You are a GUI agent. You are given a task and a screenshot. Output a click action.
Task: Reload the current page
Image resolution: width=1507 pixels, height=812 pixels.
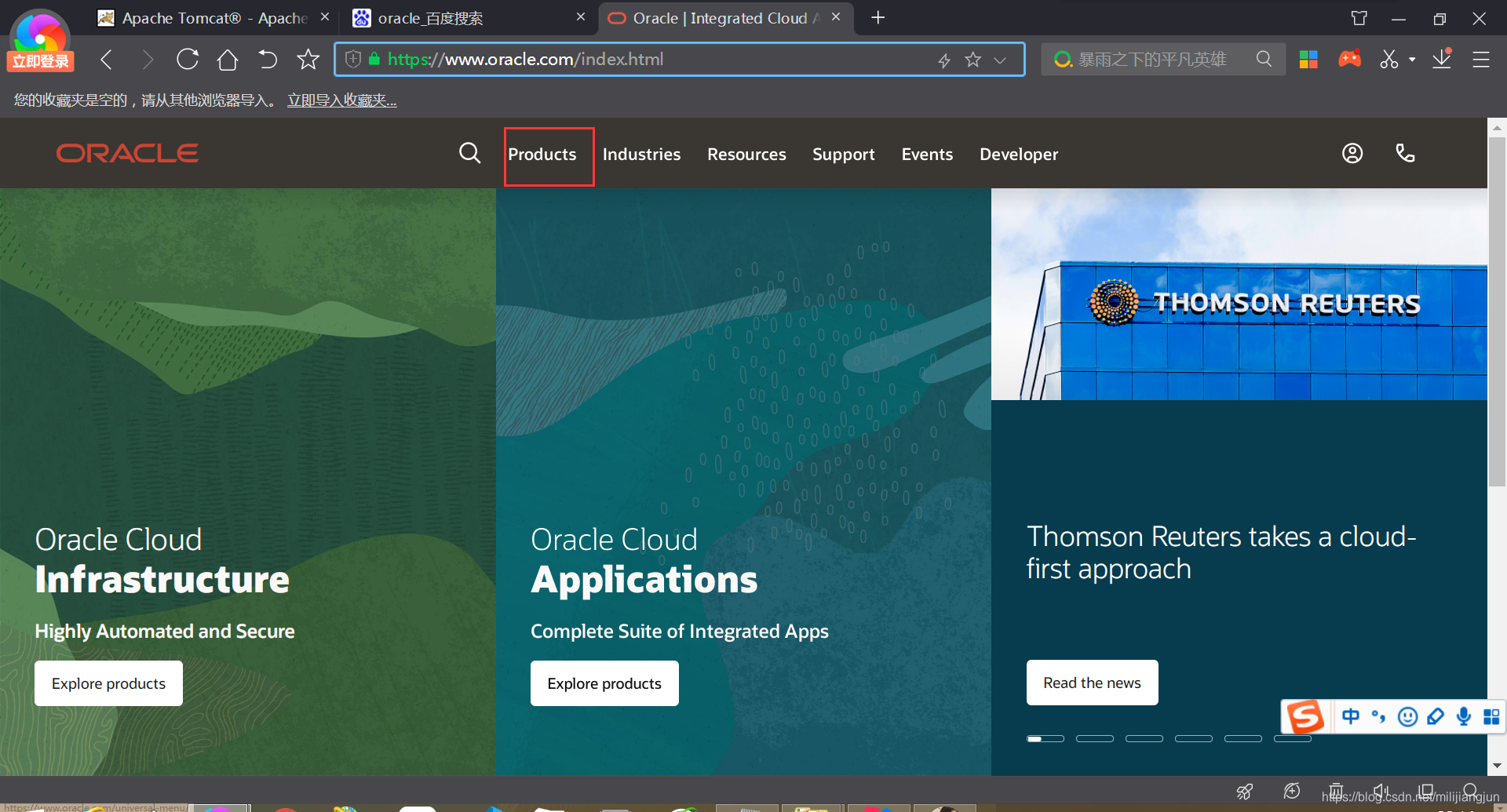pos(188,60)
